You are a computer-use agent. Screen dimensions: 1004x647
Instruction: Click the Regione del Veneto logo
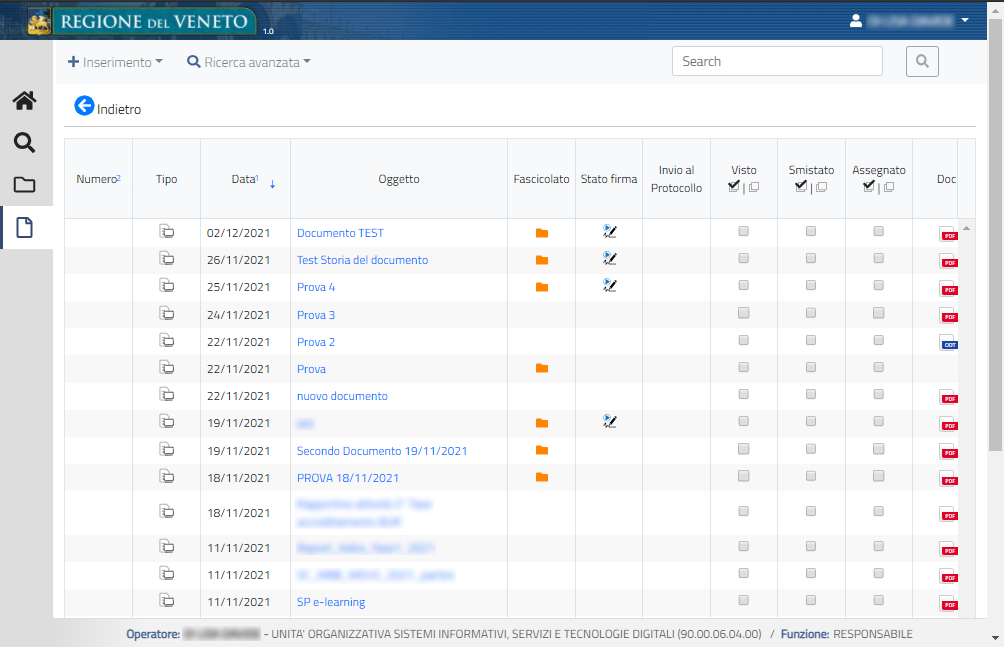point(142,21)
